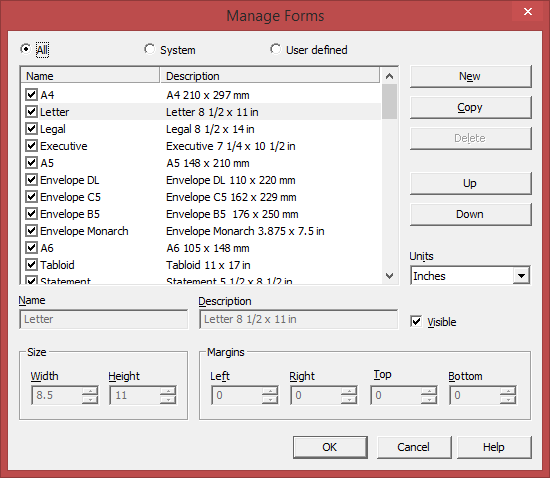Click the Delete button

(470, 138)
